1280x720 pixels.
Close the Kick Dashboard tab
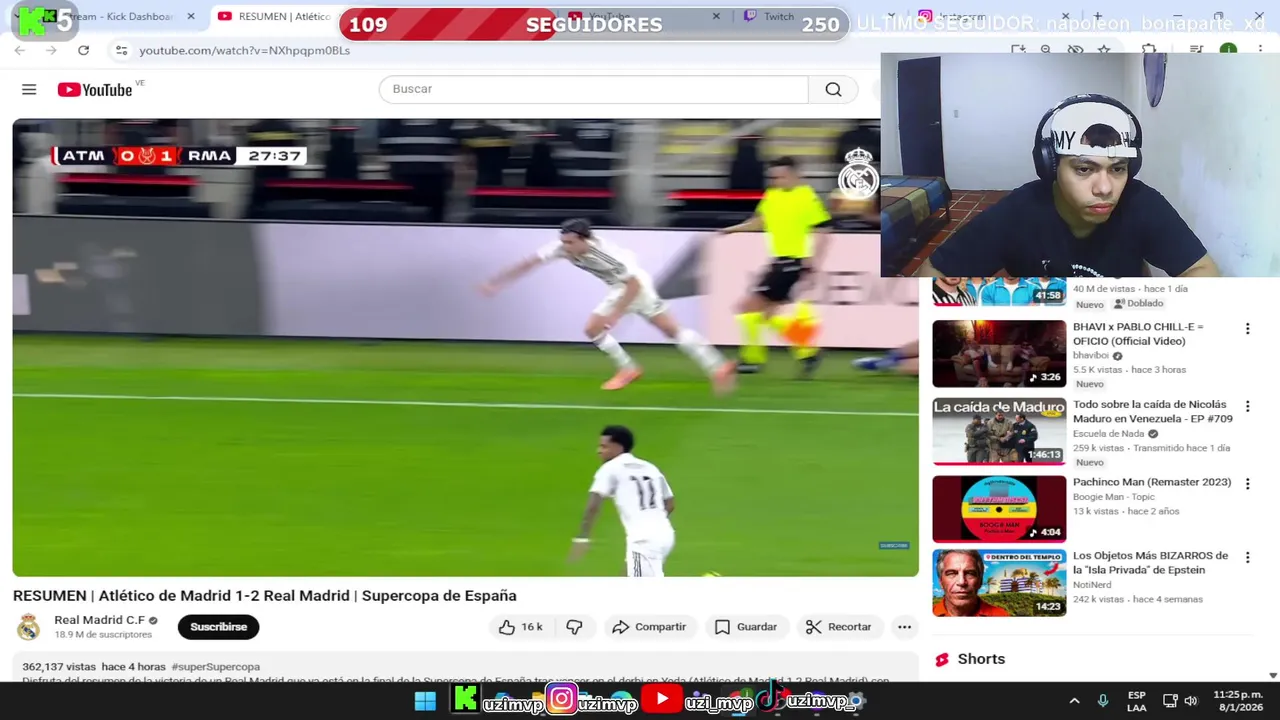point(191,17)
